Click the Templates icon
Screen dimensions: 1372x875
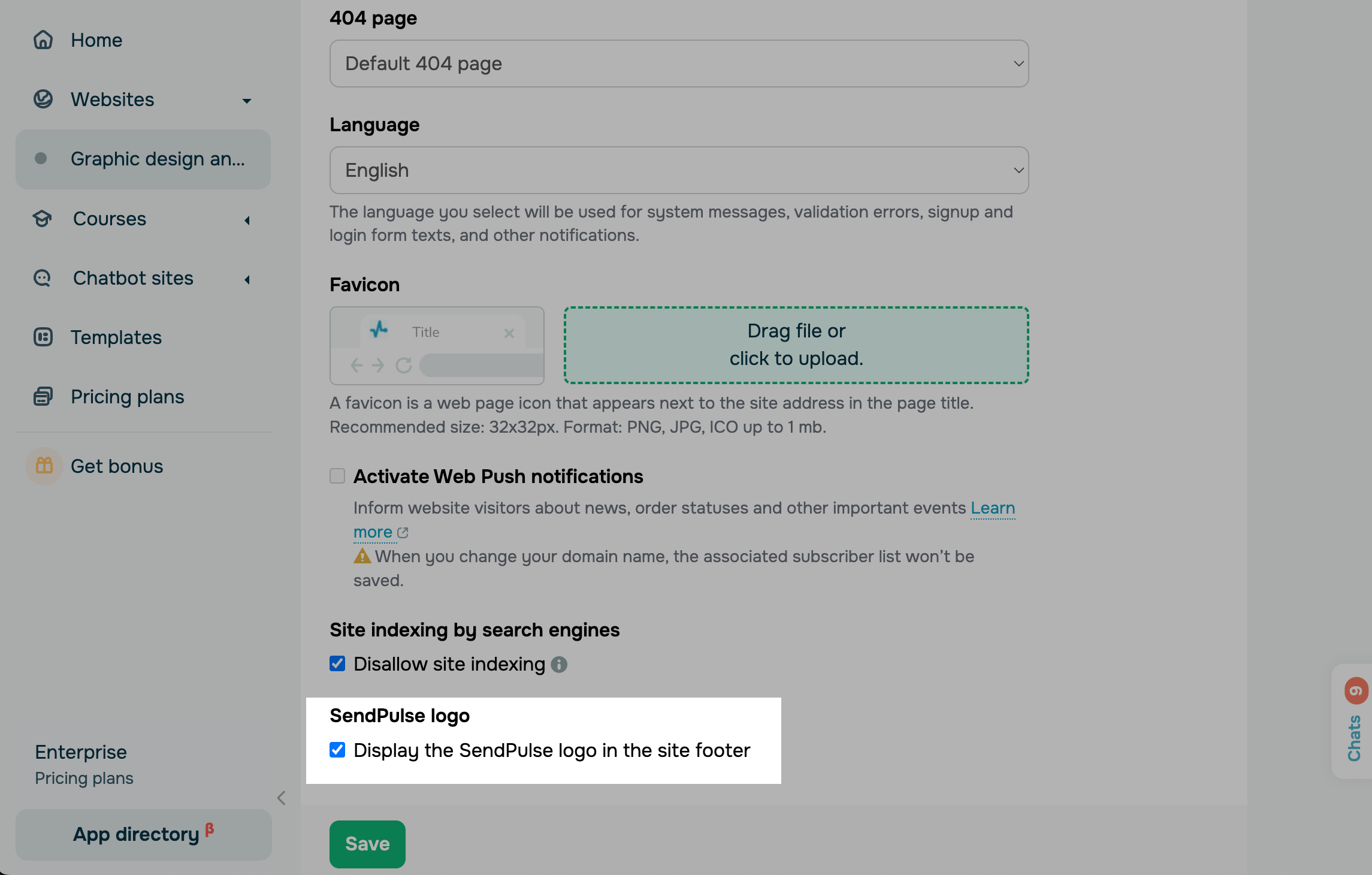[43, 337]
